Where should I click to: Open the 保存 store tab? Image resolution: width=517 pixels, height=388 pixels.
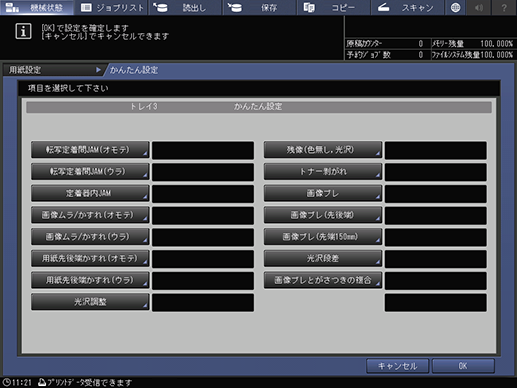259,7
